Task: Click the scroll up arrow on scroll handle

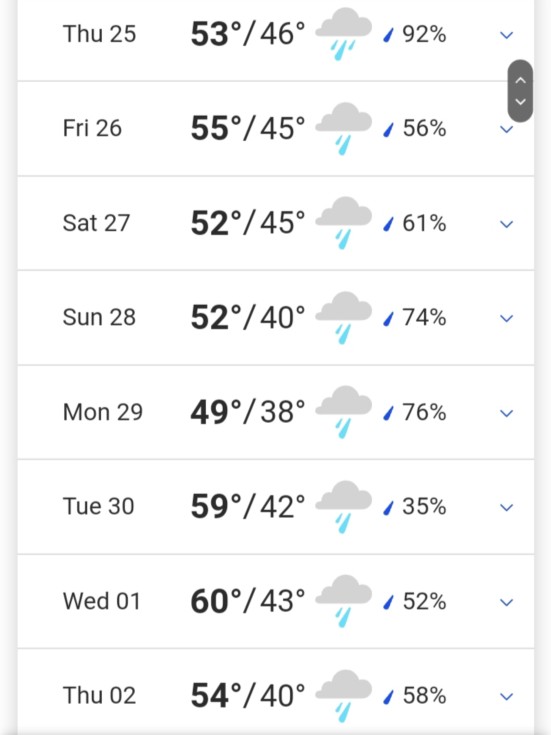Action: 520,80
